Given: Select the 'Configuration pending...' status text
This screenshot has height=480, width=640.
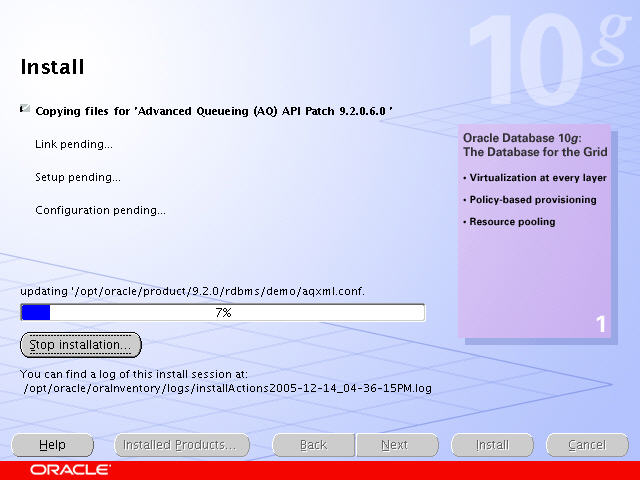Looking at the screenshot, I should (100, 210).
